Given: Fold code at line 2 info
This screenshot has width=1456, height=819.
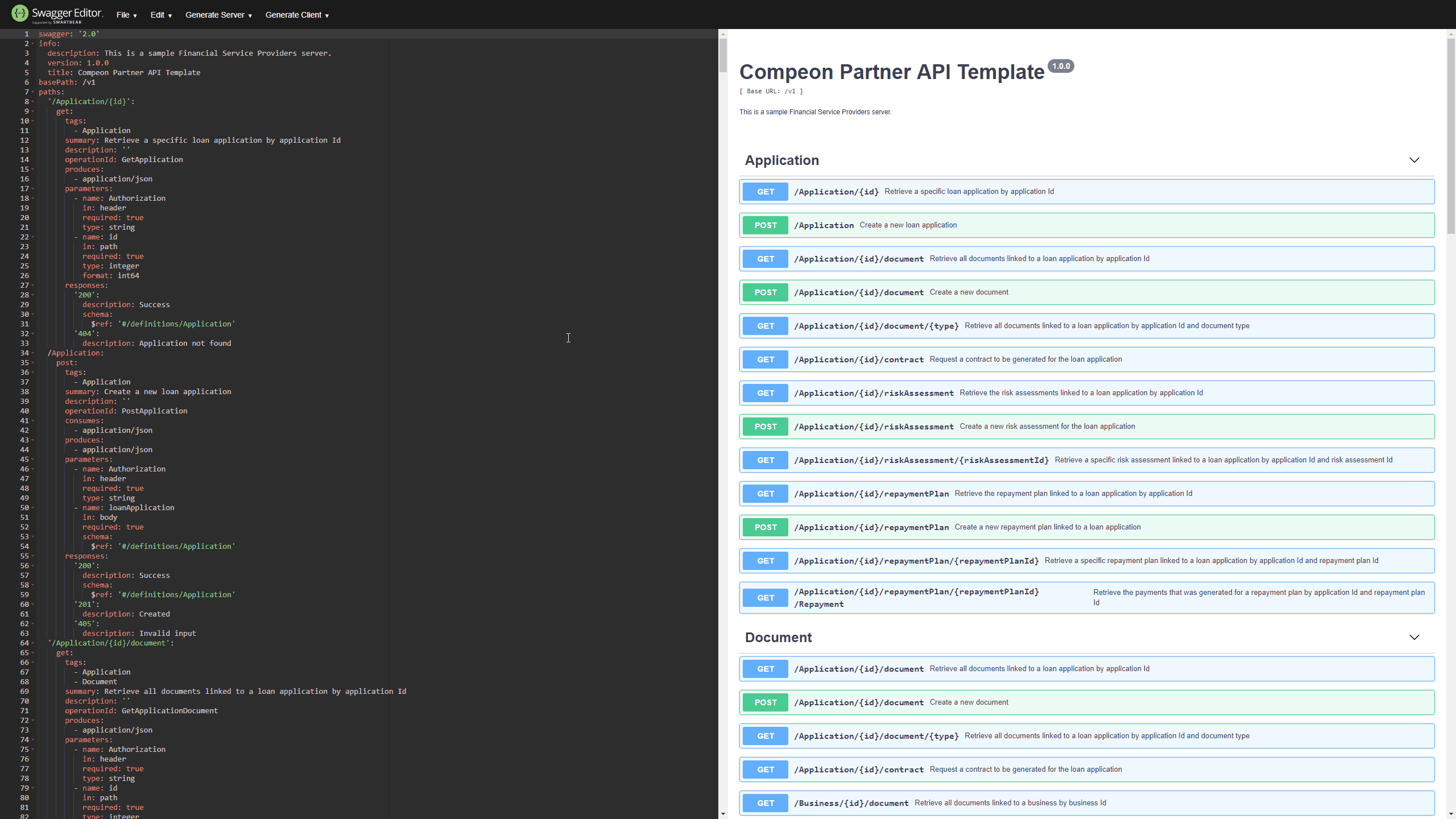Looking at the screenshot, I should [x=32, y=44].
